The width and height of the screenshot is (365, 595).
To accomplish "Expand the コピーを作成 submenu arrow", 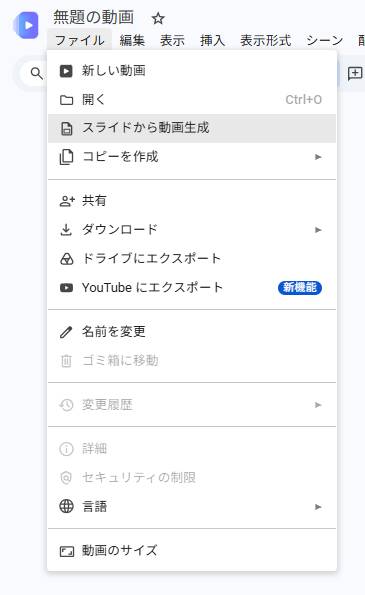I will tap(318, 157).
